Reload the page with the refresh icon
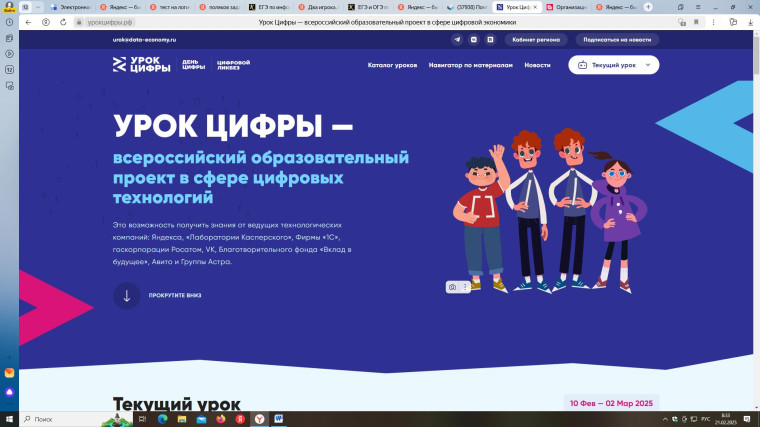 tap(63, 22)
